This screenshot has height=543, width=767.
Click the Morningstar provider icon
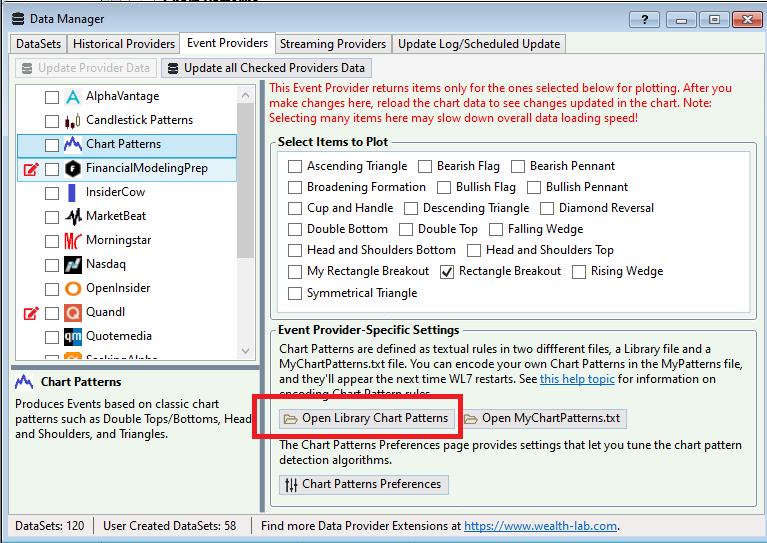tap(73, 241)
